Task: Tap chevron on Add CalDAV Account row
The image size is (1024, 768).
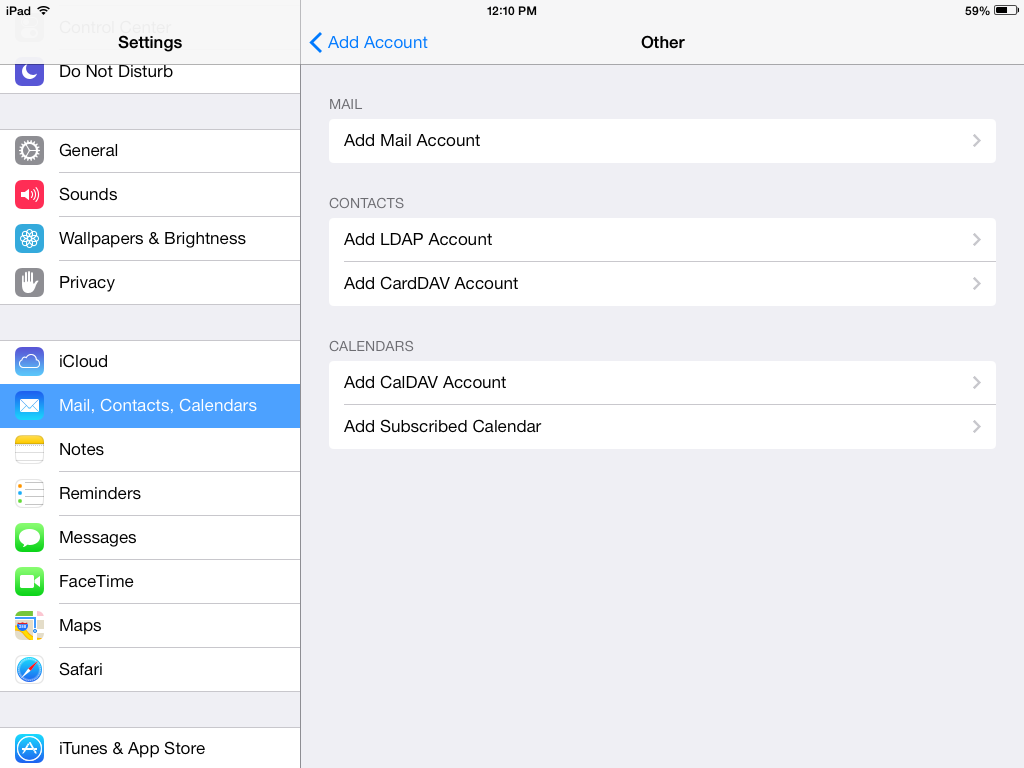Action: pos(976,383)
